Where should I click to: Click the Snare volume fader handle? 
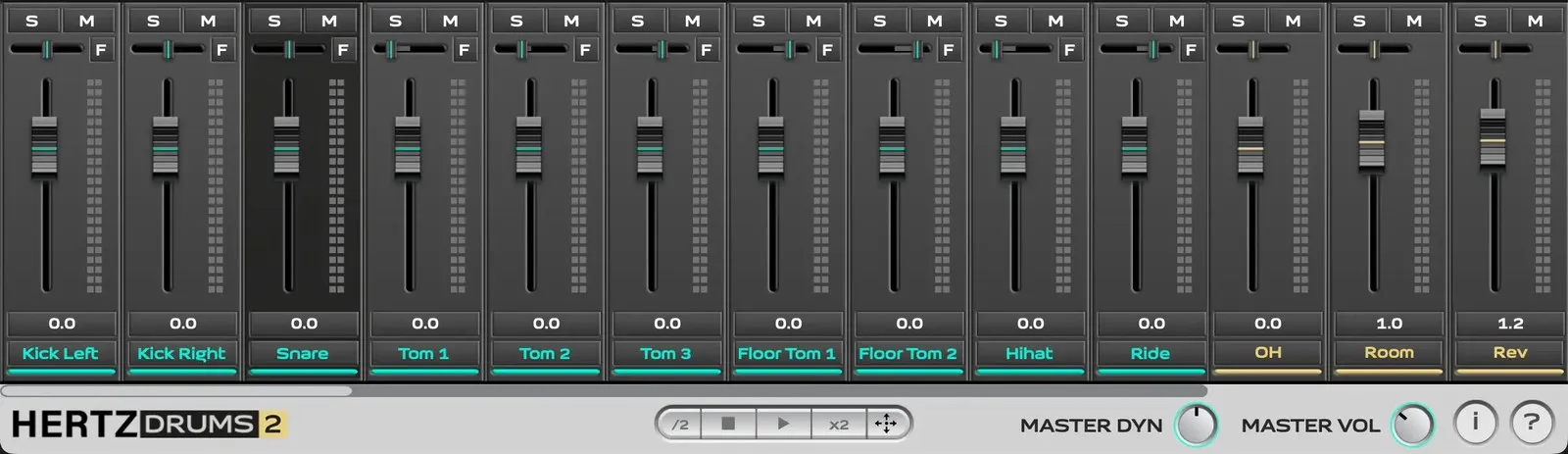287,146
